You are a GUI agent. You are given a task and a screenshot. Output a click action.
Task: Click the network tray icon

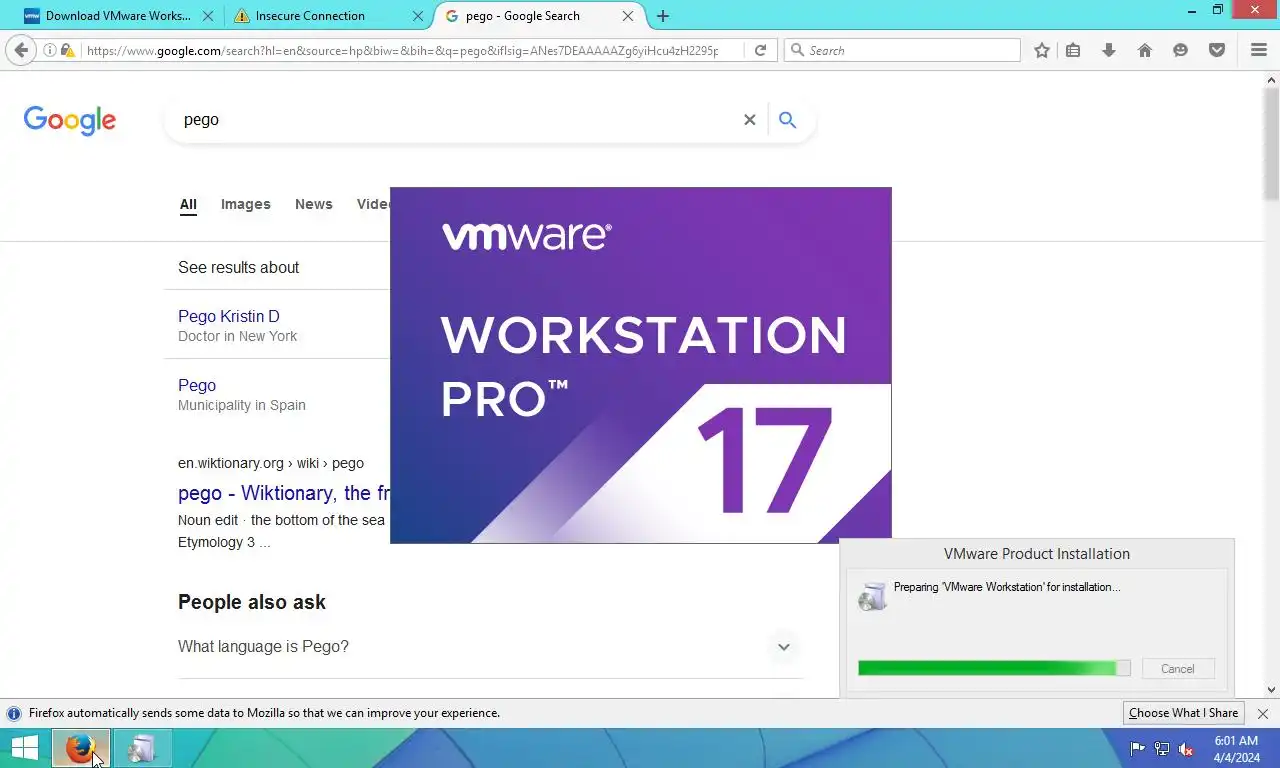click(1162, 749)
